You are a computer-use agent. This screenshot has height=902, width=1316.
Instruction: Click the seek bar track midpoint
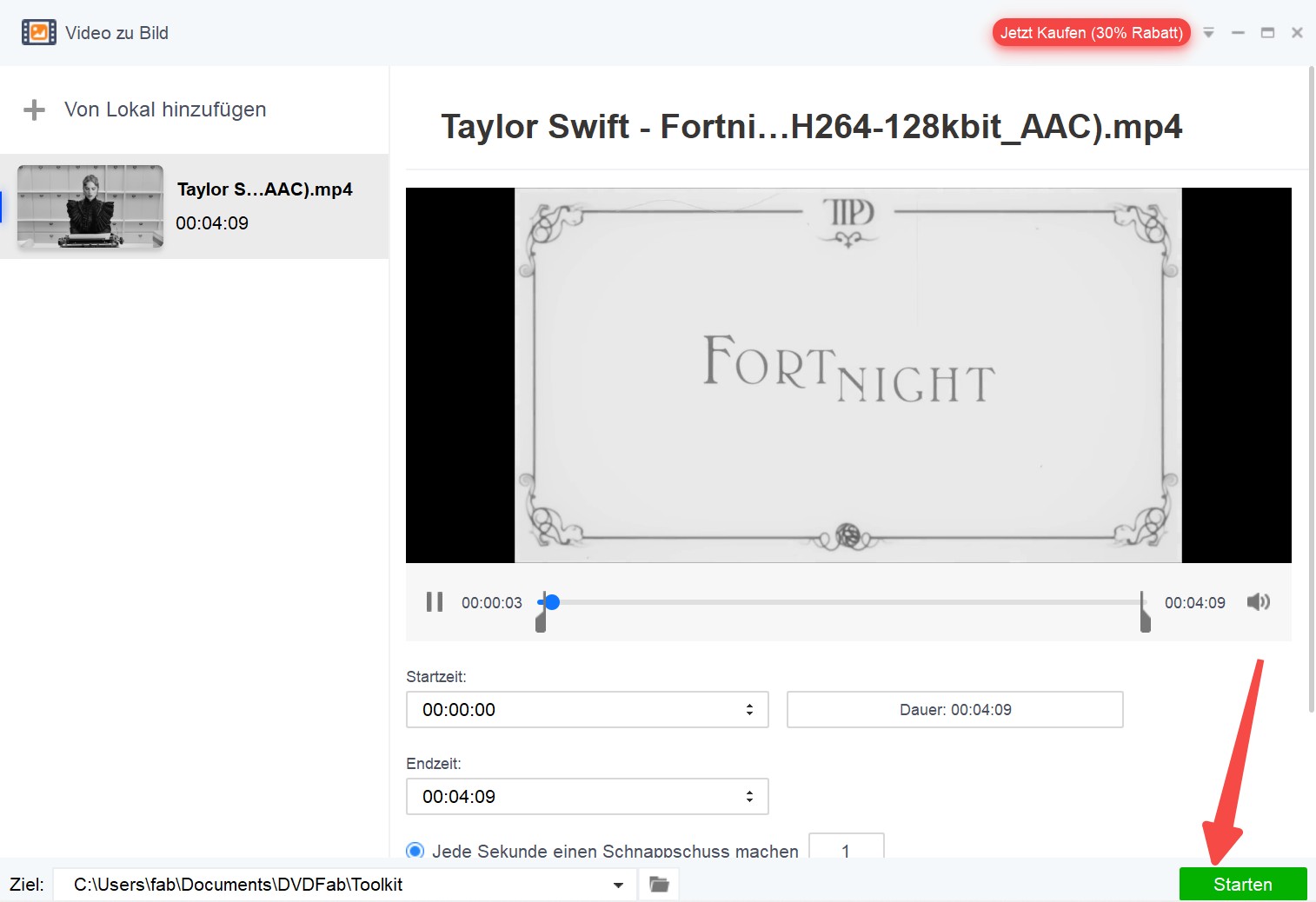pos(843,601)
